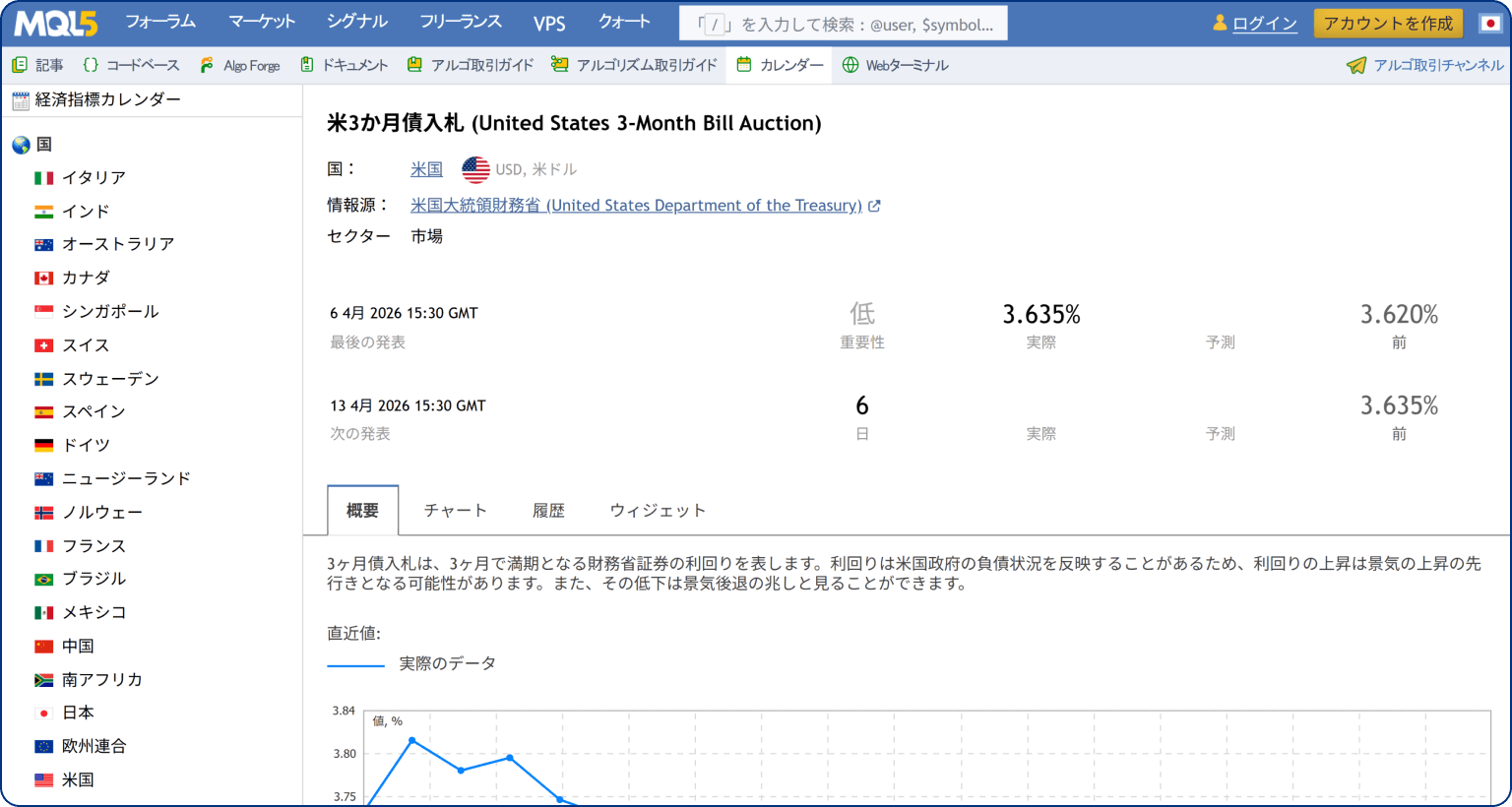Screen dimensions: 1512x807
Task: Open 記事 via the articles icon
Action: click(x=20, y=65)
